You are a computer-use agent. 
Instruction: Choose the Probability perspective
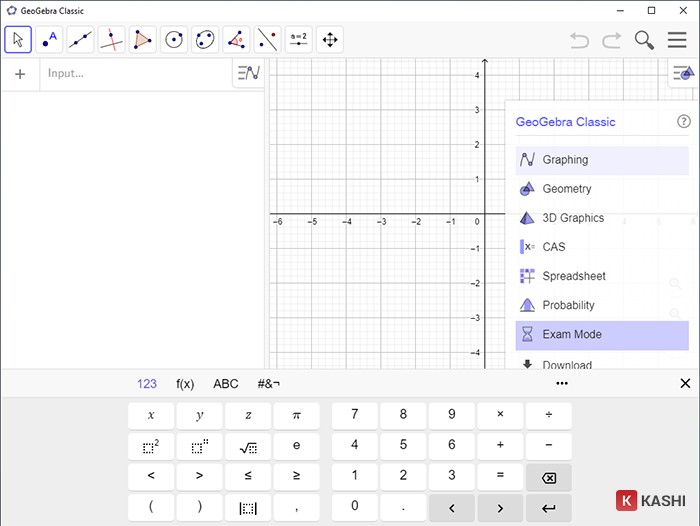coord(602,305)
